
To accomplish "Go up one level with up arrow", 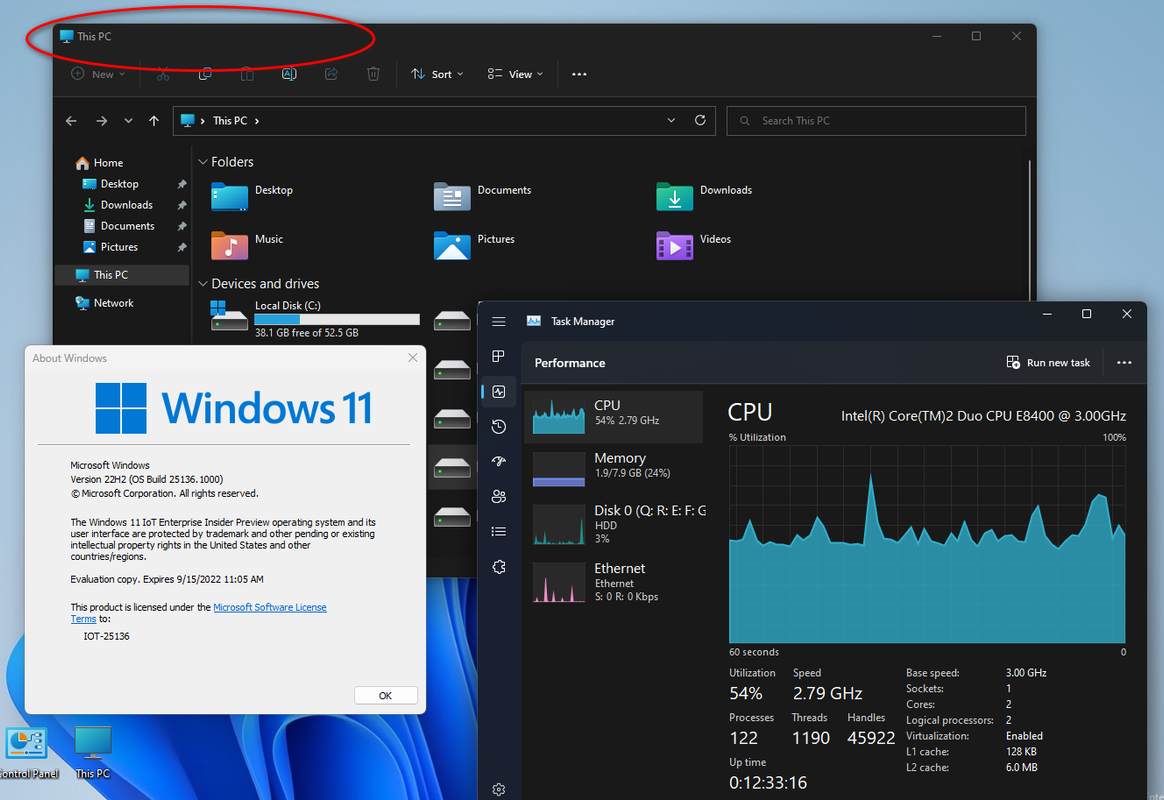I will coord(154,121).
